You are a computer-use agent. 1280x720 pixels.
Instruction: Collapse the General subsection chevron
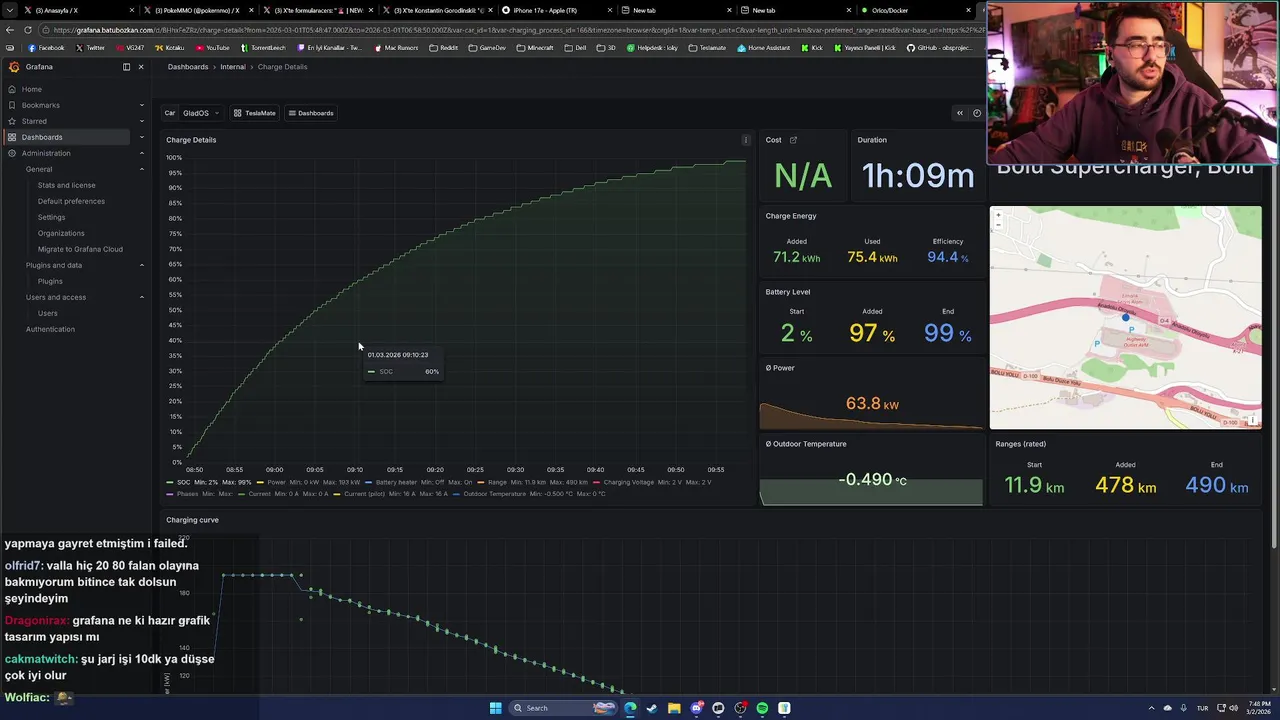pos(141,169)
